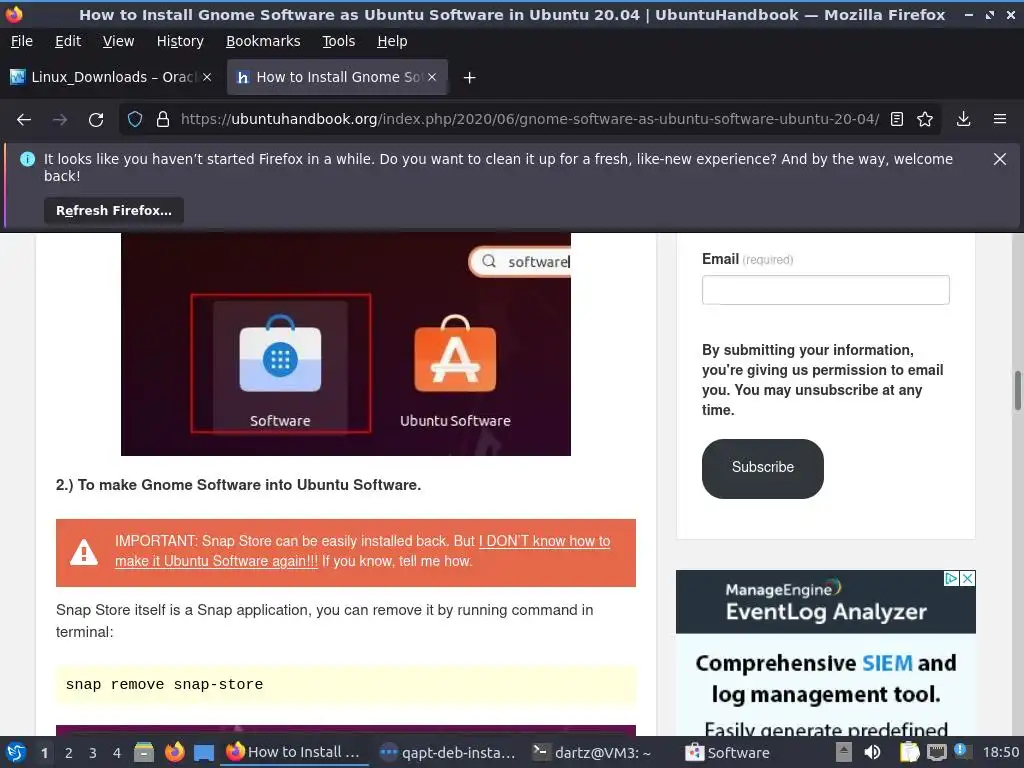
Task: Open the application start menu in taskbar
Action: tap(16, 752)
